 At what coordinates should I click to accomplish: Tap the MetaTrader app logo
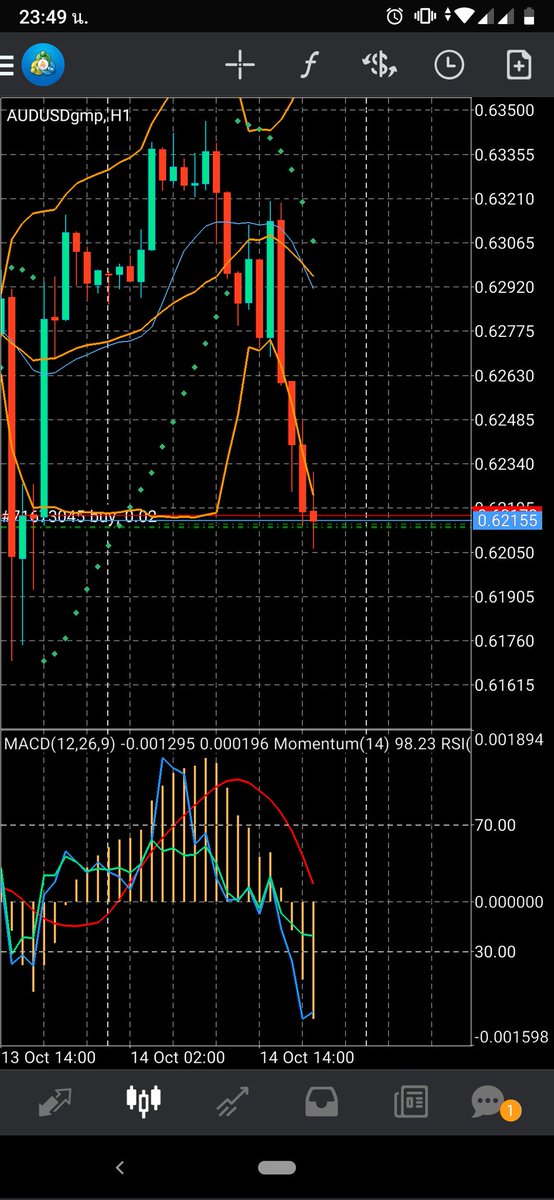pos(43,66)
